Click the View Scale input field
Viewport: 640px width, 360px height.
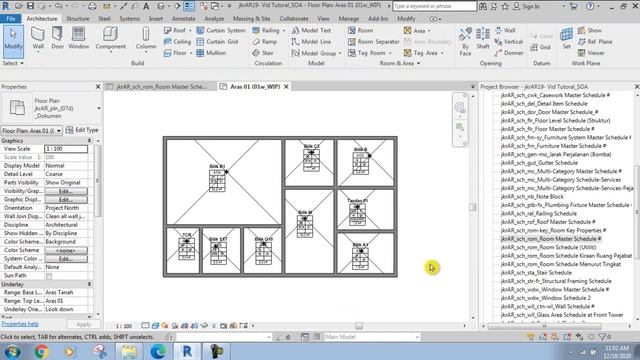coord(66,149)
